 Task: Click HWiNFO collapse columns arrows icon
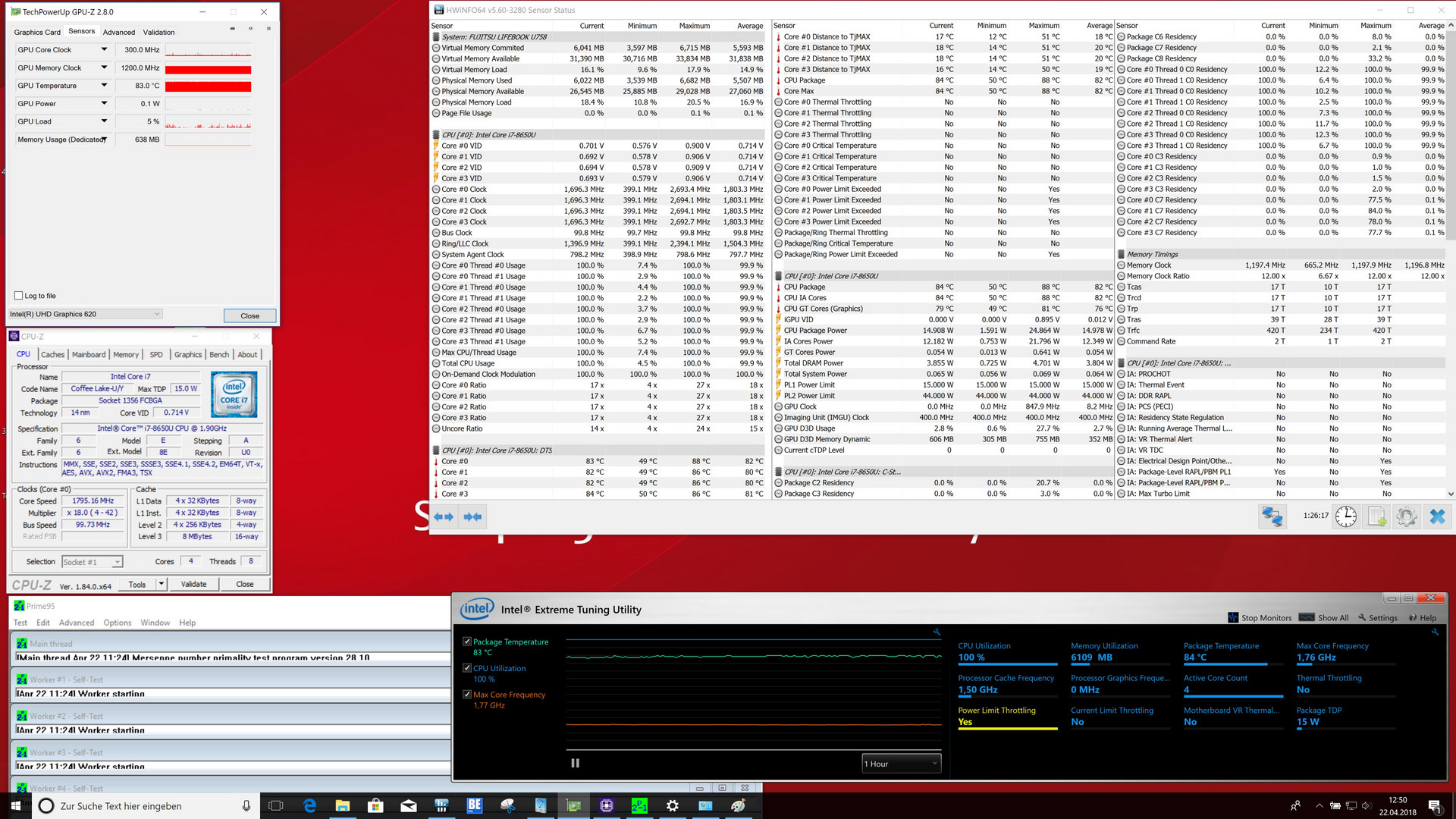point(472,517)
